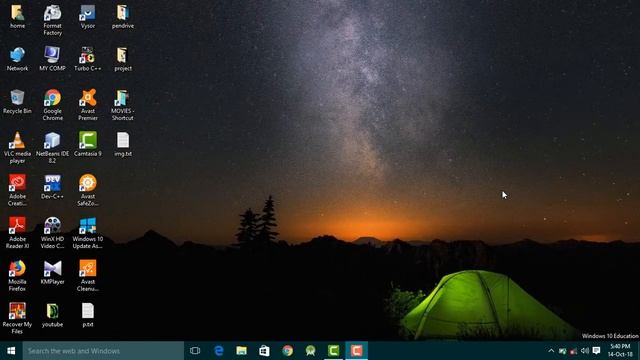Open Task View from the taskbar
This screenshot has width=640, height=360.
[195, 351]
